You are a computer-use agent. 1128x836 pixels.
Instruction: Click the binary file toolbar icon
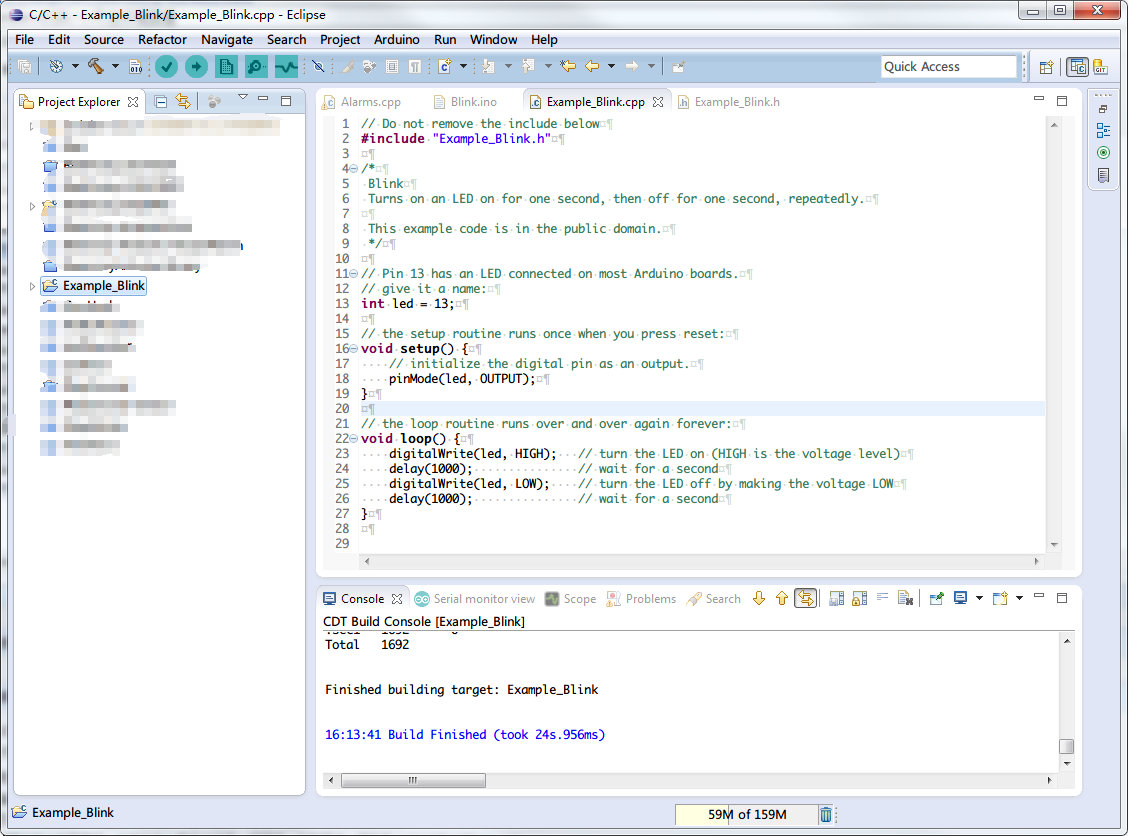[135, 67]
